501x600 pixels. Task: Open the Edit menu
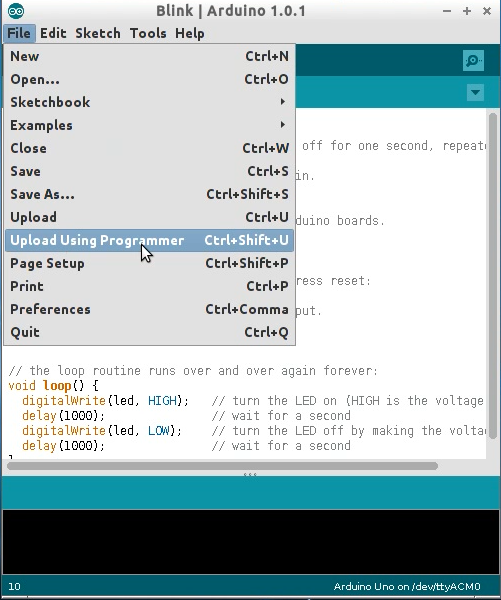(x=53, y=33)
